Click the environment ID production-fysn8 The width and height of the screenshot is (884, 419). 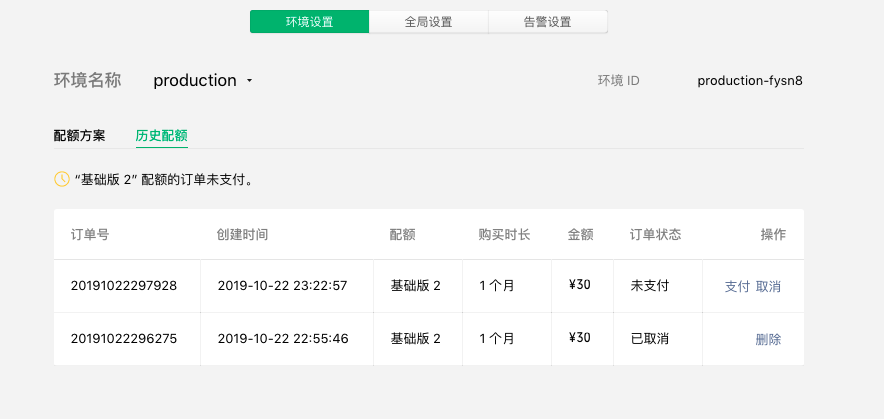point(749,81)
